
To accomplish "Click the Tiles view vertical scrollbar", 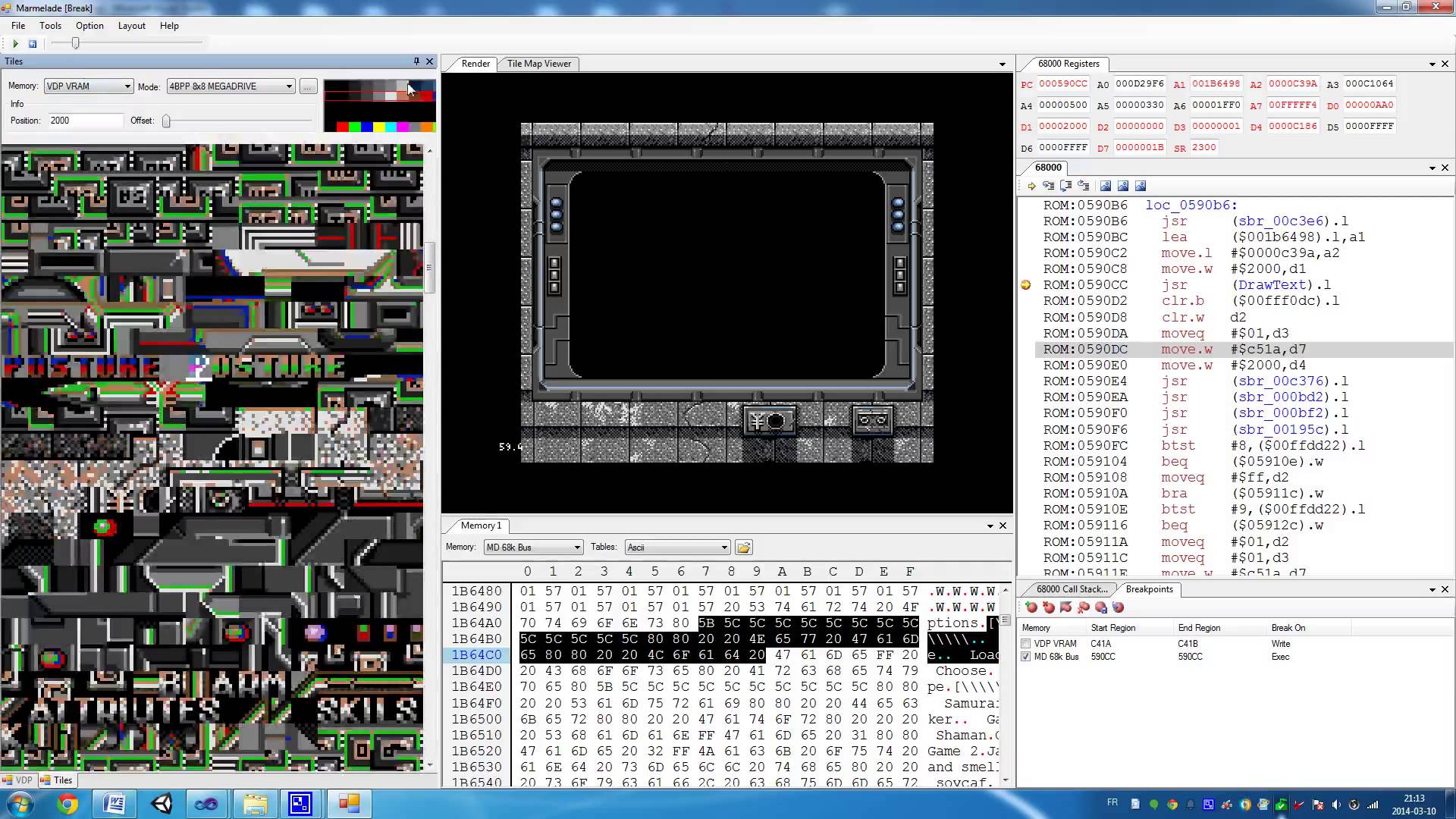I will tap(429, 268).
